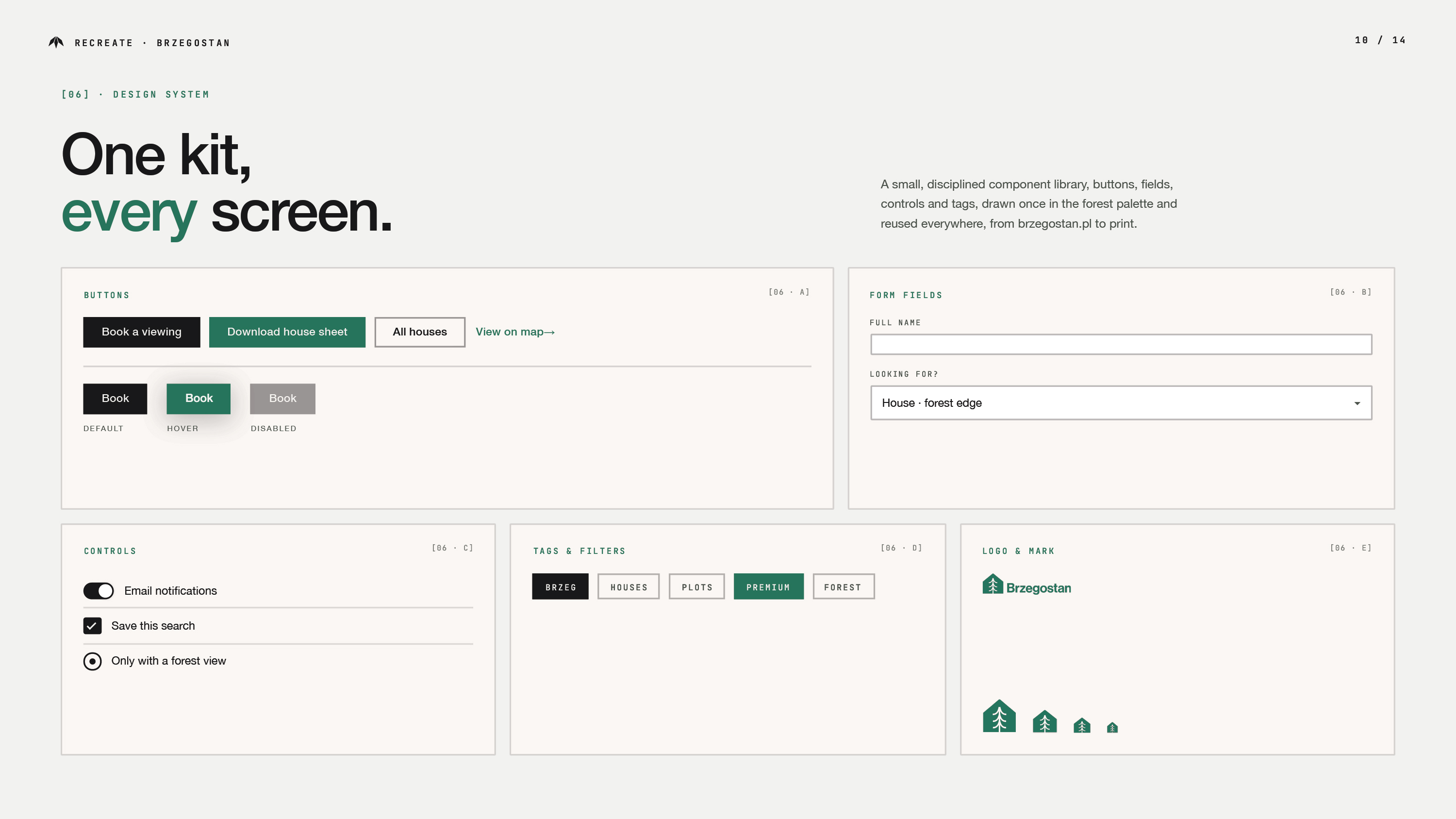
Task: Select the PREMIUM filter tag
Action: pyautogui.click(x=768, y=586)
